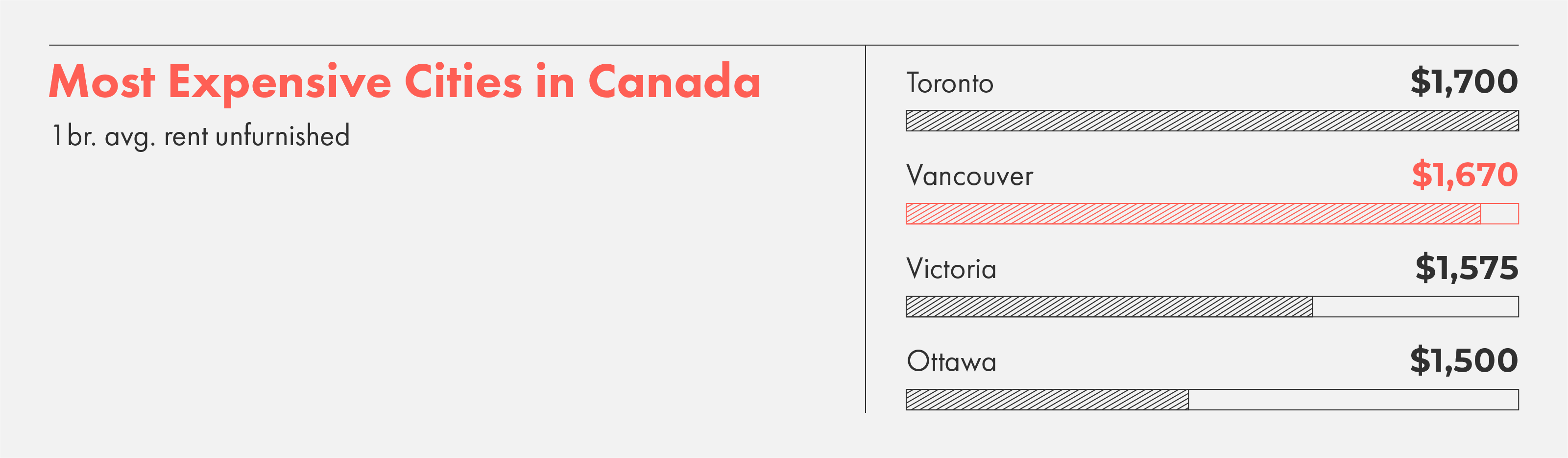This screenshot has width=1568, height=458.
Task: Select the Ottawa hatched bar fill
Action: point(1047,400)
